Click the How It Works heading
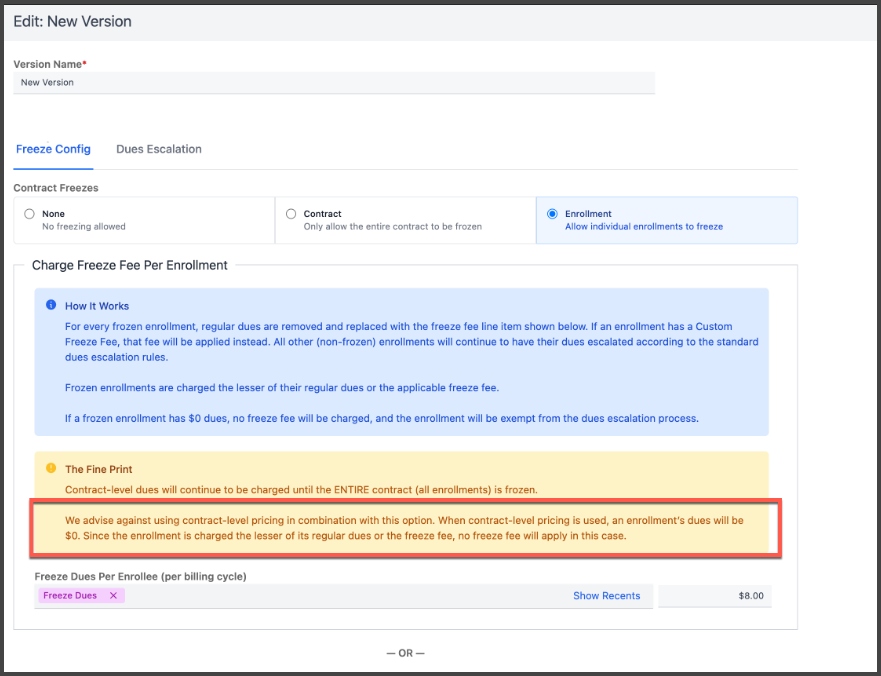881x676 pixels. point(97,306)
